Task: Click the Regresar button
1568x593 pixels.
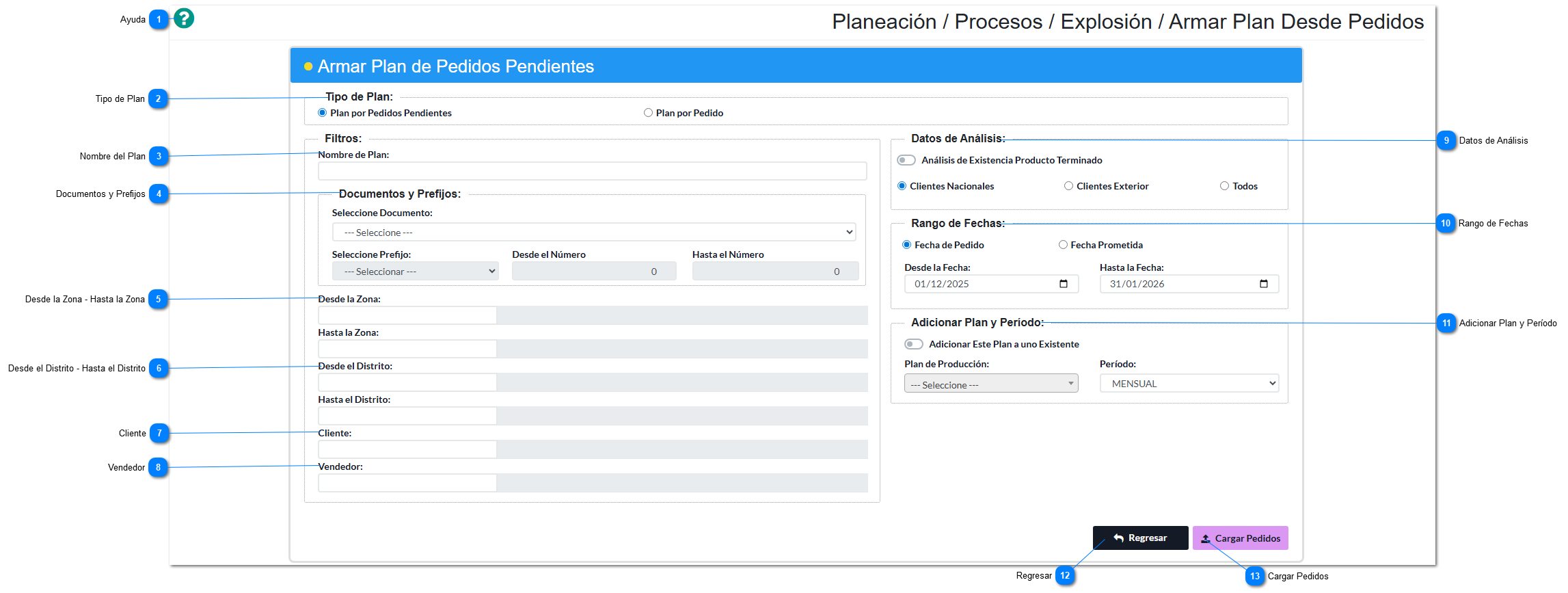Action: [1140, 538]
